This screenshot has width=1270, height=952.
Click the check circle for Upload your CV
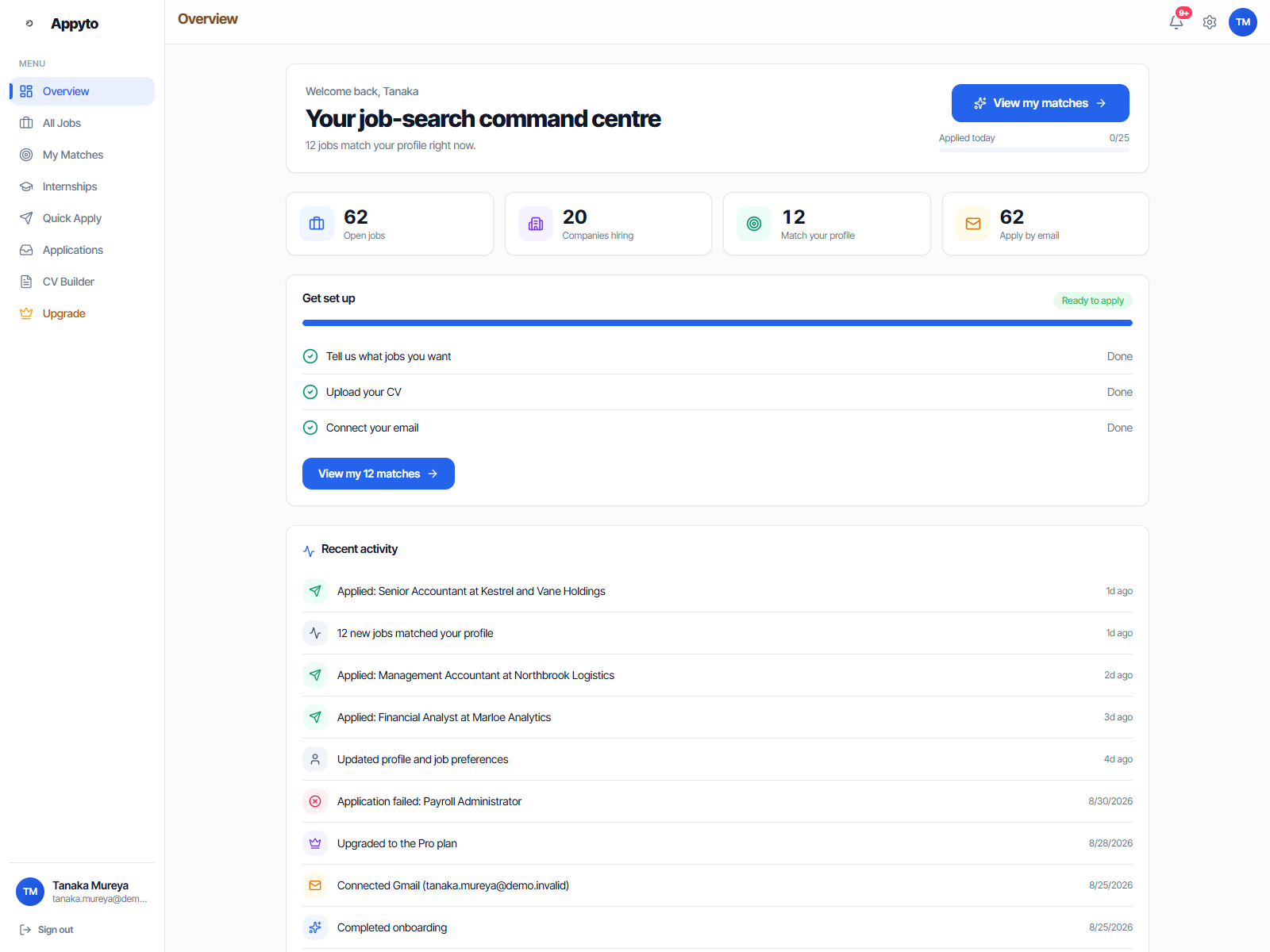tap(310, 392)
